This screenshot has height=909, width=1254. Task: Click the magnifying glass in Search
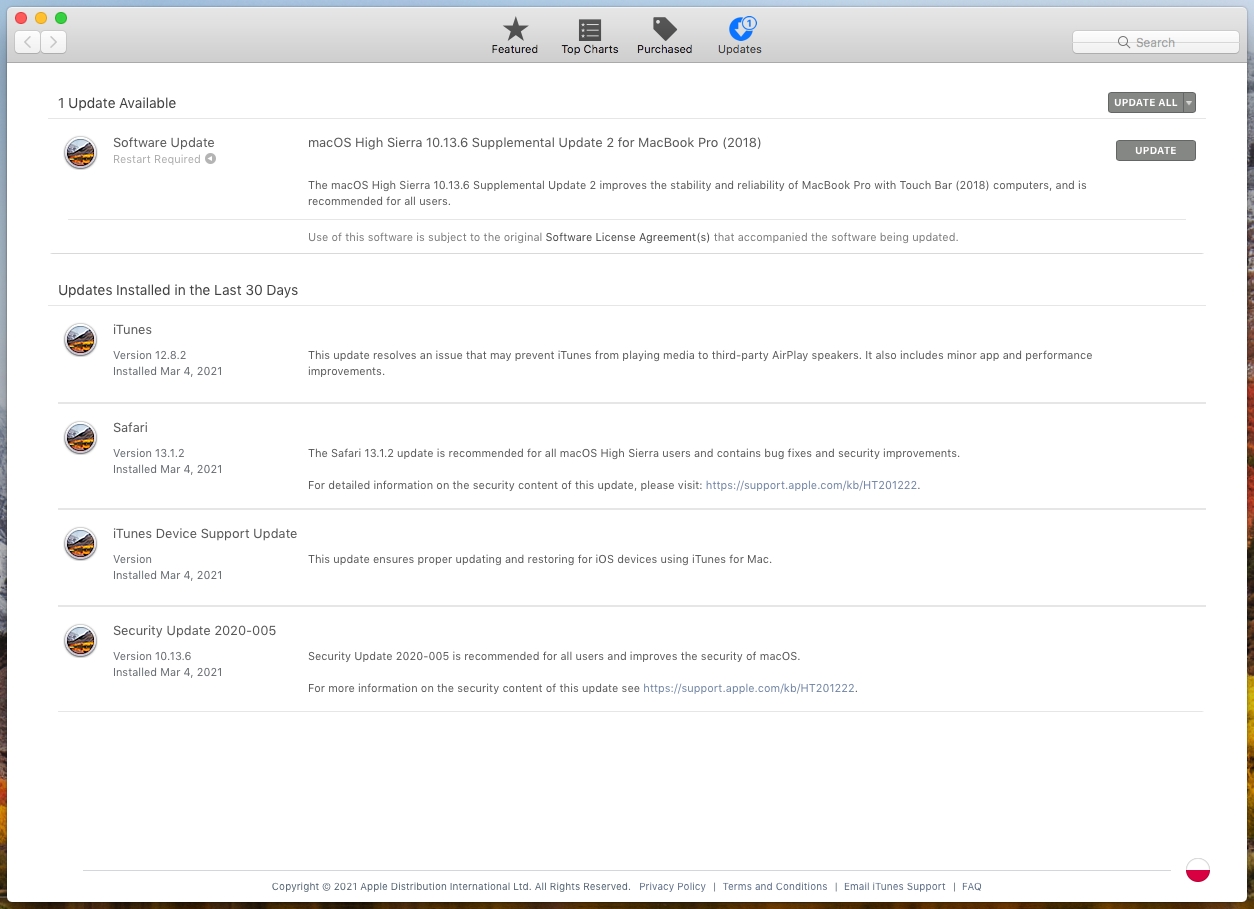(1124, 42)
